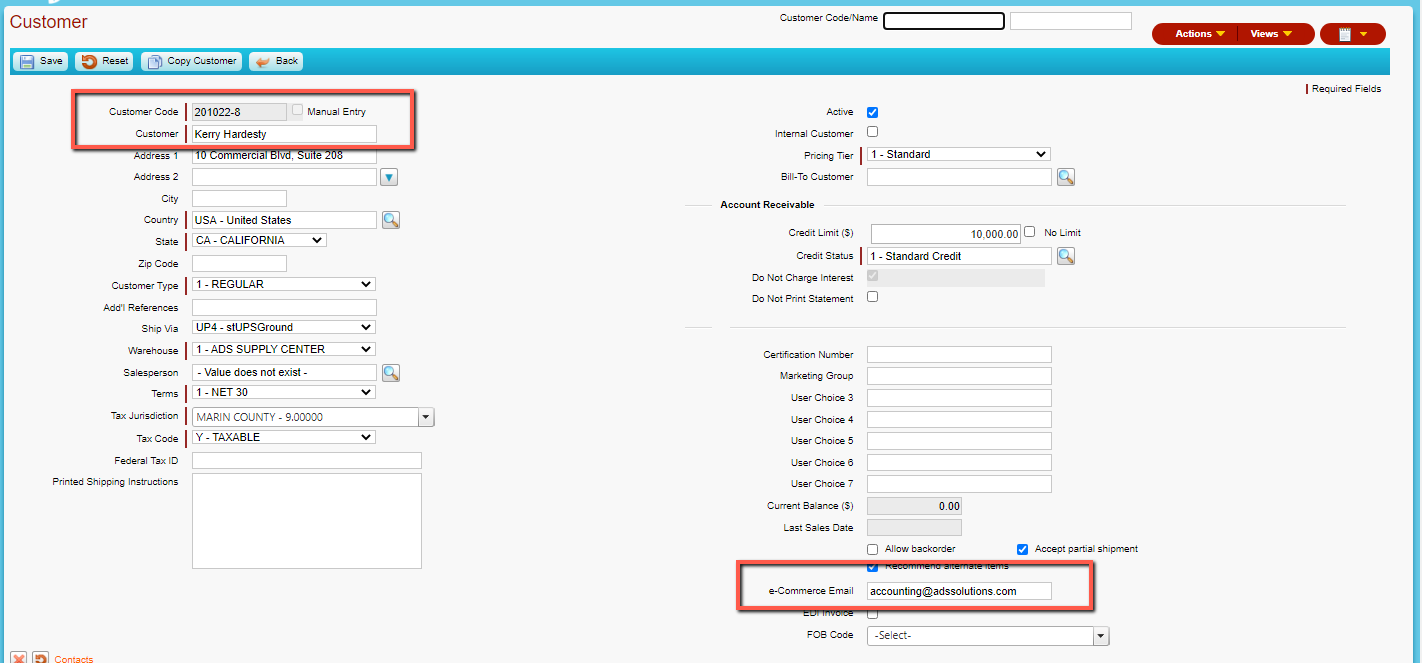The width and height of the screenshot is (1422, 663).
Task: Click the red X icon beside Contacts
Action: [x=19, y=658]
